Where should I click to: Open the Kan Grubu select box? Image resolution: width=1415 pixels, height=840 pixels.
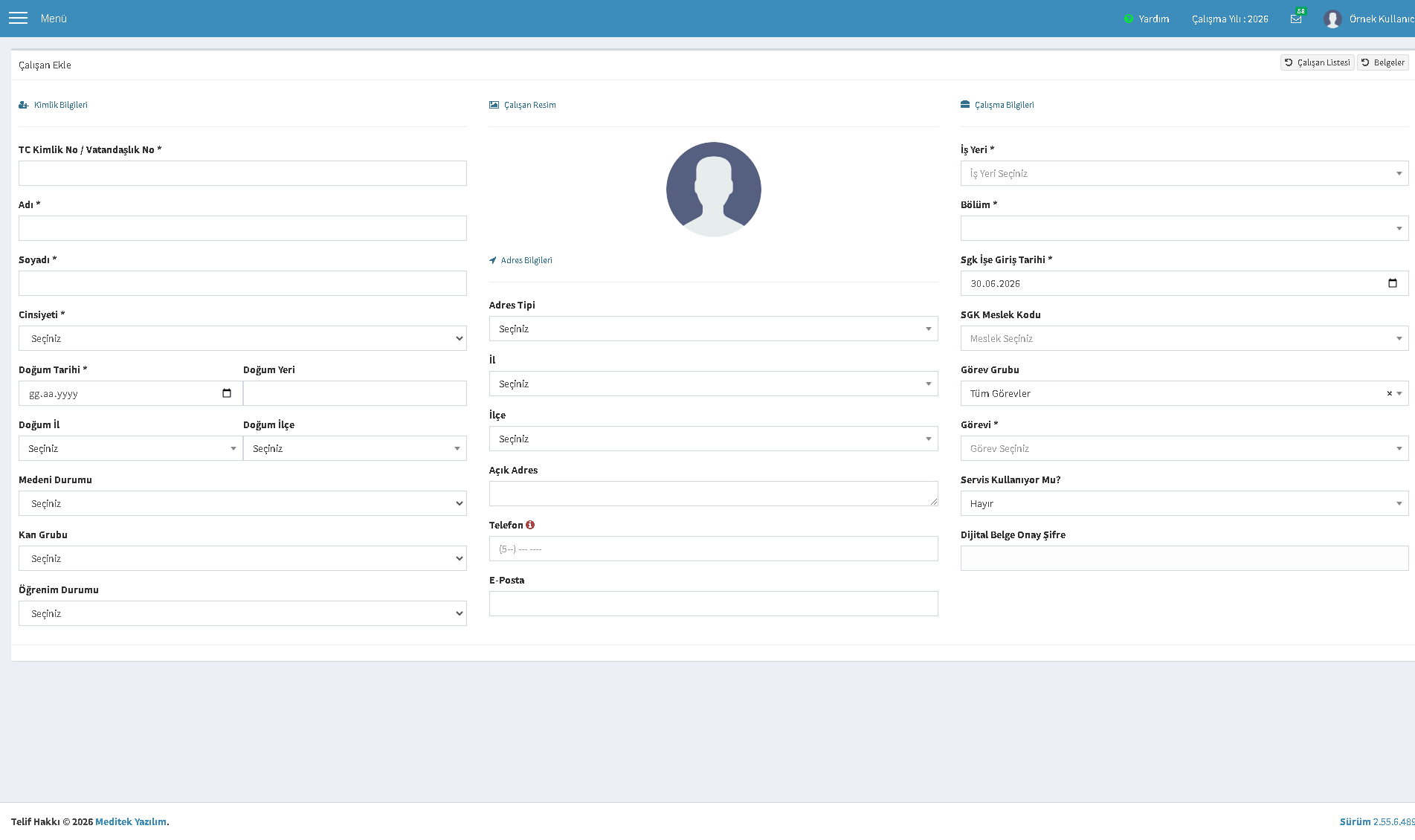pos(242,558)
